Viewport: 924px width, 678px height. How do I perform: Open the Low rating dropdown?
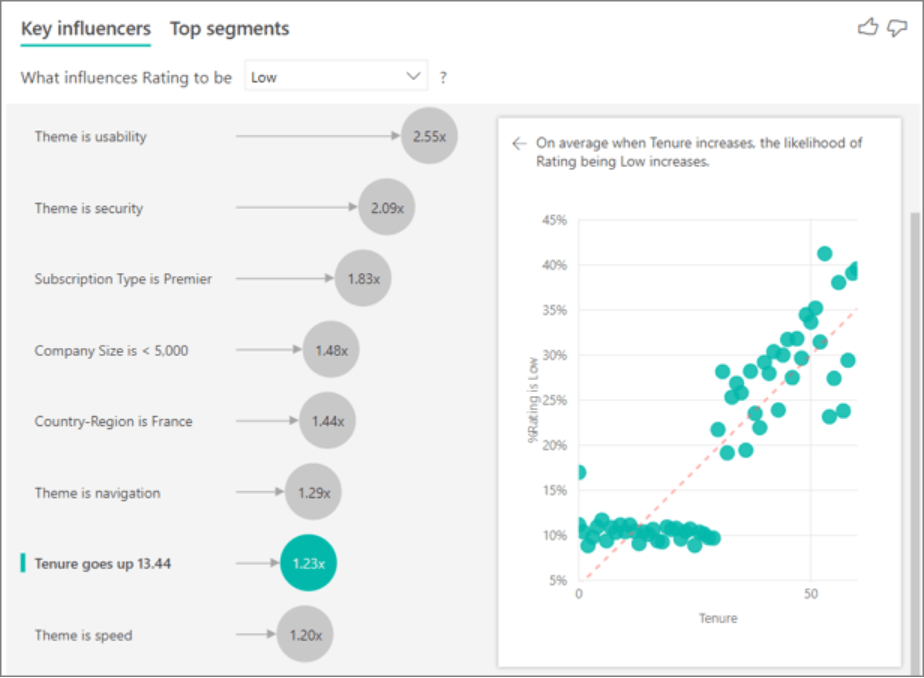336,76
